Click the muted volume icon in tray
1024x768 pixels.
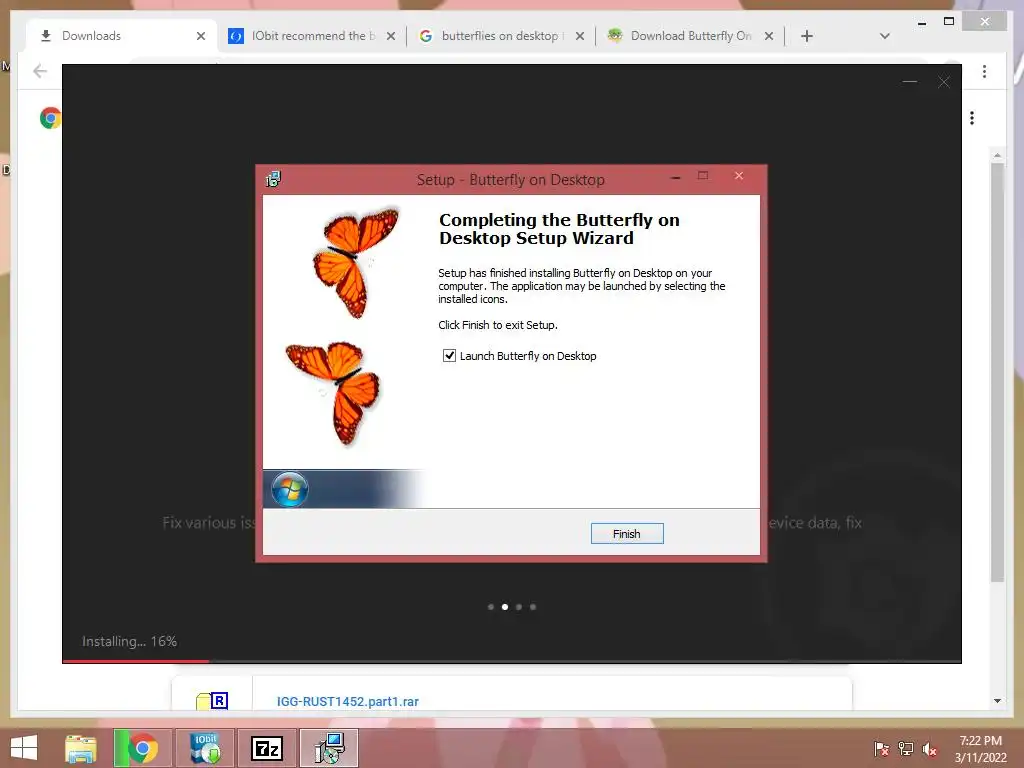[x=930, y=749]
